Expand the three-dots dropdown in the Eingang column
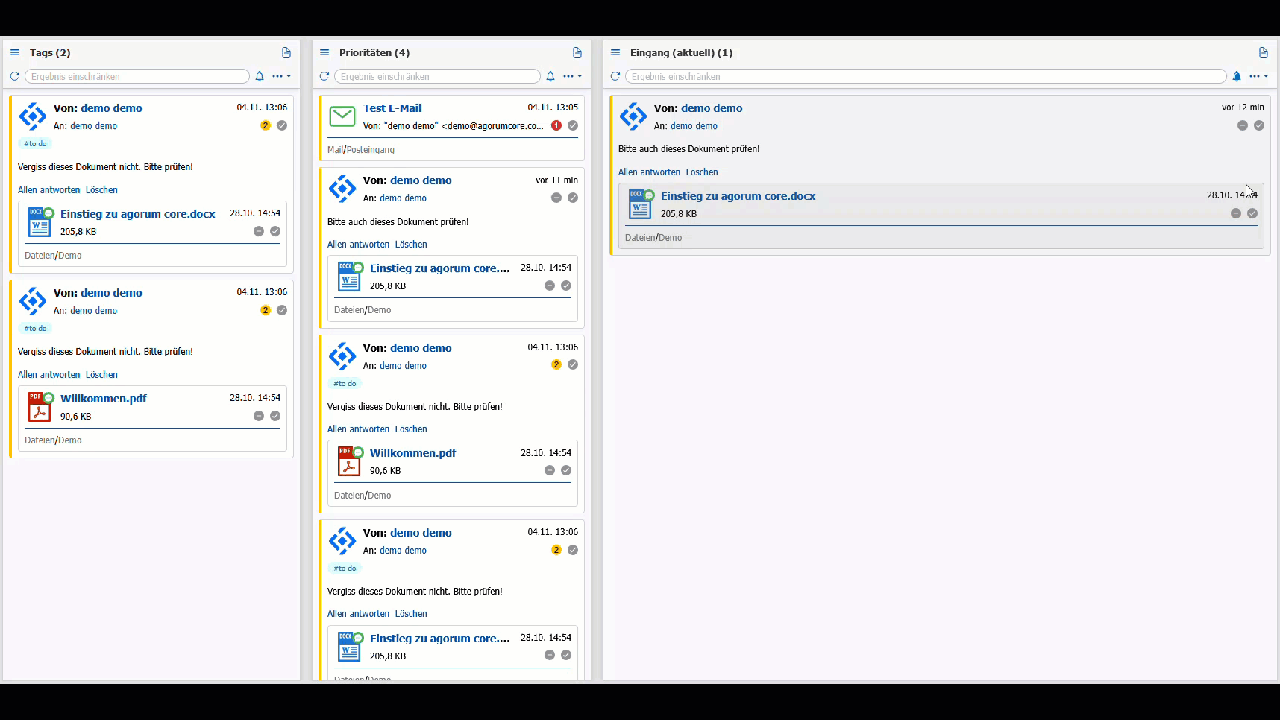 pos(1258,76)
